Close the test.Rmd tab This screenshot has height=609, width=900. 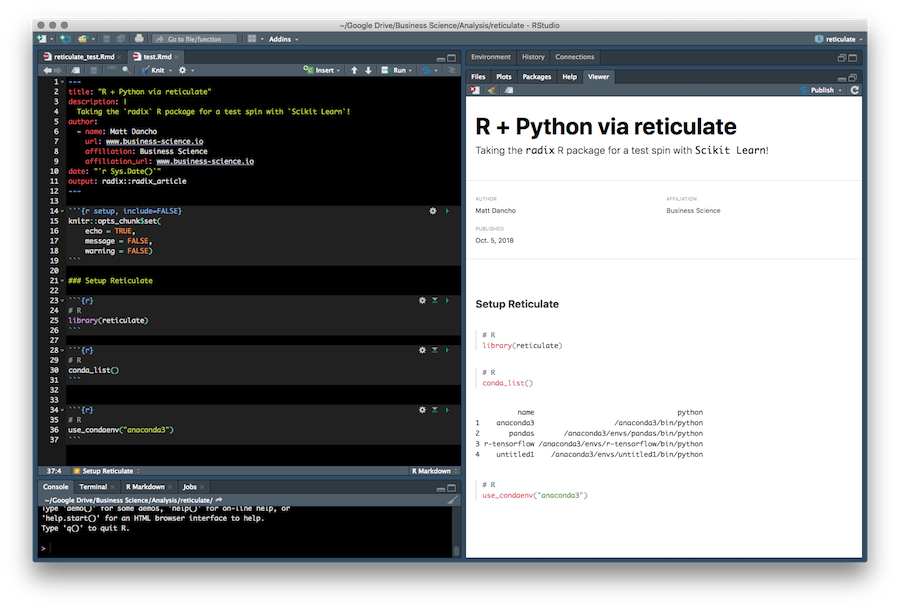pyautogui.click(x=177, y=57)
